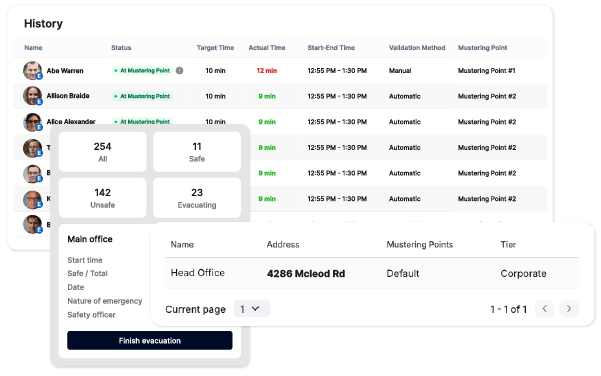The width and height of the screenshot is (601, 376).
Task: Click the History heading
Action: coord(43,23)
